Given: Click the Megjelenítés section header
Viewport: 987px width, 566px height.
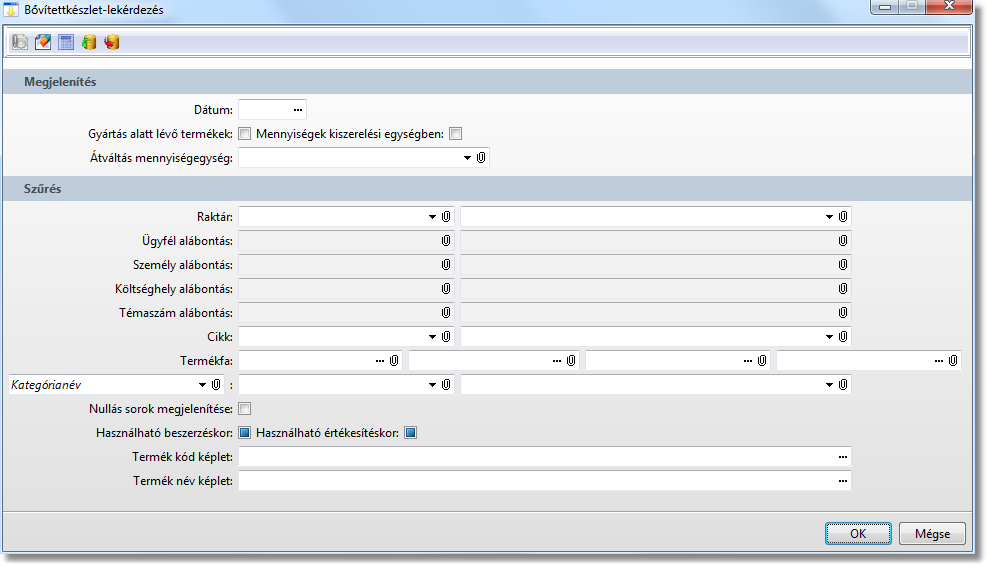Looking at the screenshot, I should tap(487, 81).
